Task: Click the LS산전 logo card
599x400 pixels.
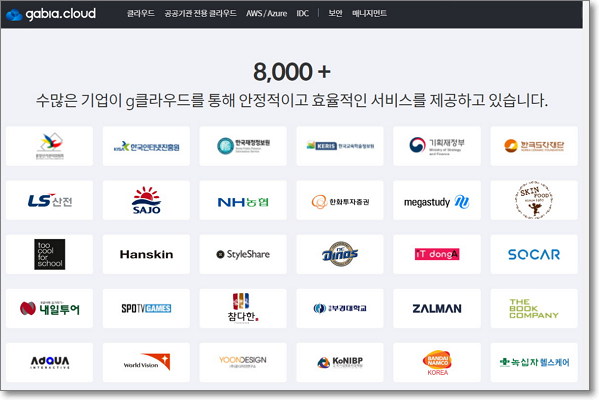Action: click(49, 200)
